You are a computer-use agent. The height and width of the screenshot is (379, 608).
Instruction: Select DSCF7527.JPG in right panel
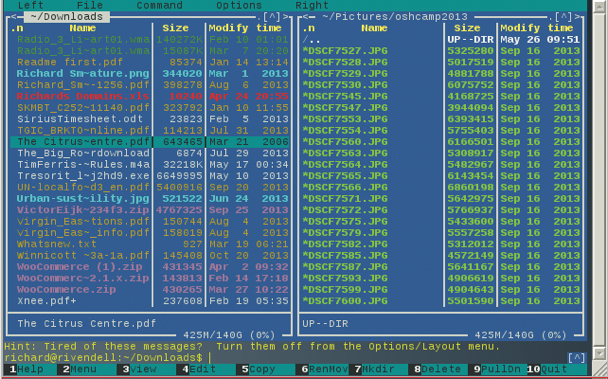click(441, 51)
